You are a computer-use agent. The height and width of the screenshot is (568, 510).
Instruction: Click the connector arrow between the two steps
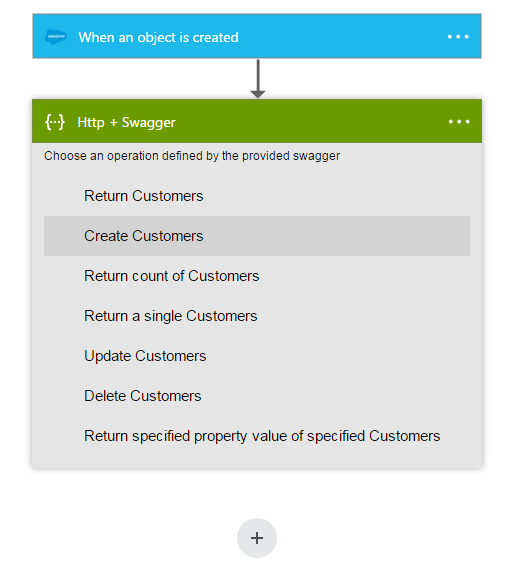point(258,79)
